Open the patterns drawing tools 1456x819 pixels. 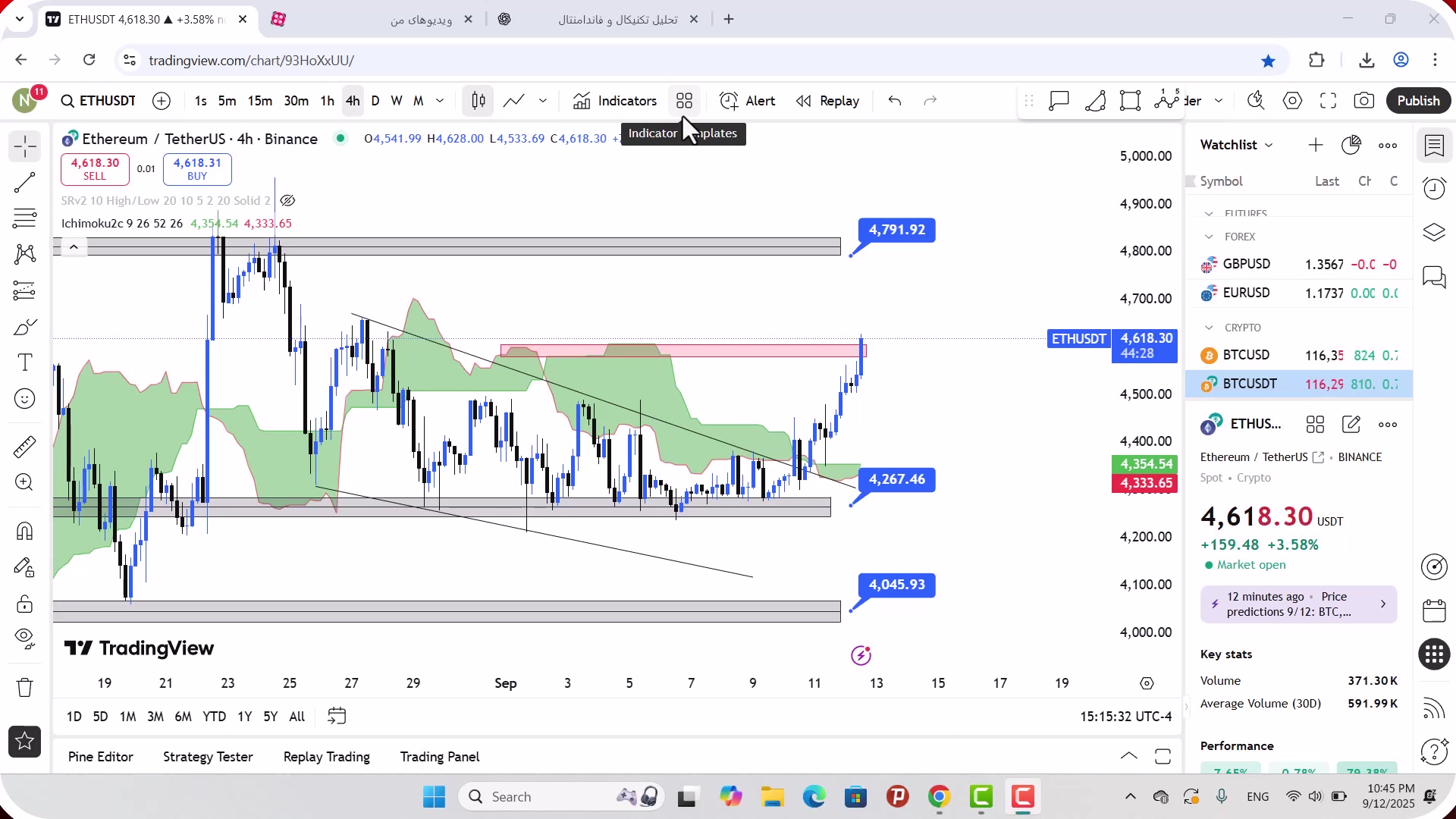click(25, 254)
